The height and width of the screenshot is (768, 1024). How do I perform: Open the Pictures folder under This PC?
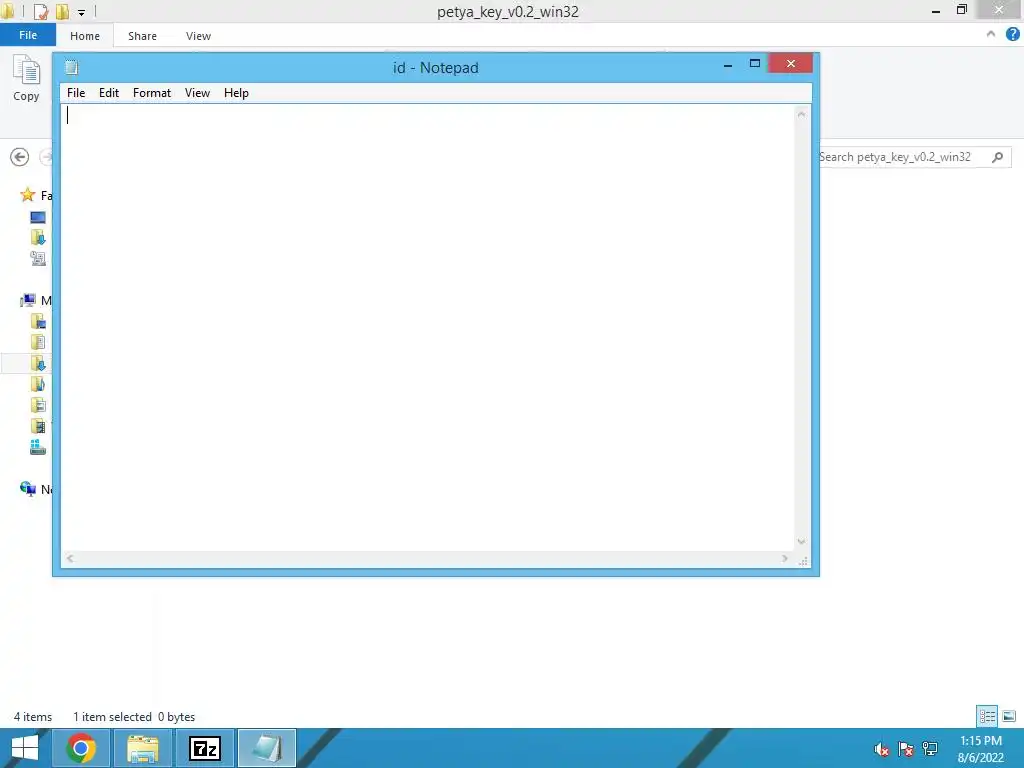(38, 405)
